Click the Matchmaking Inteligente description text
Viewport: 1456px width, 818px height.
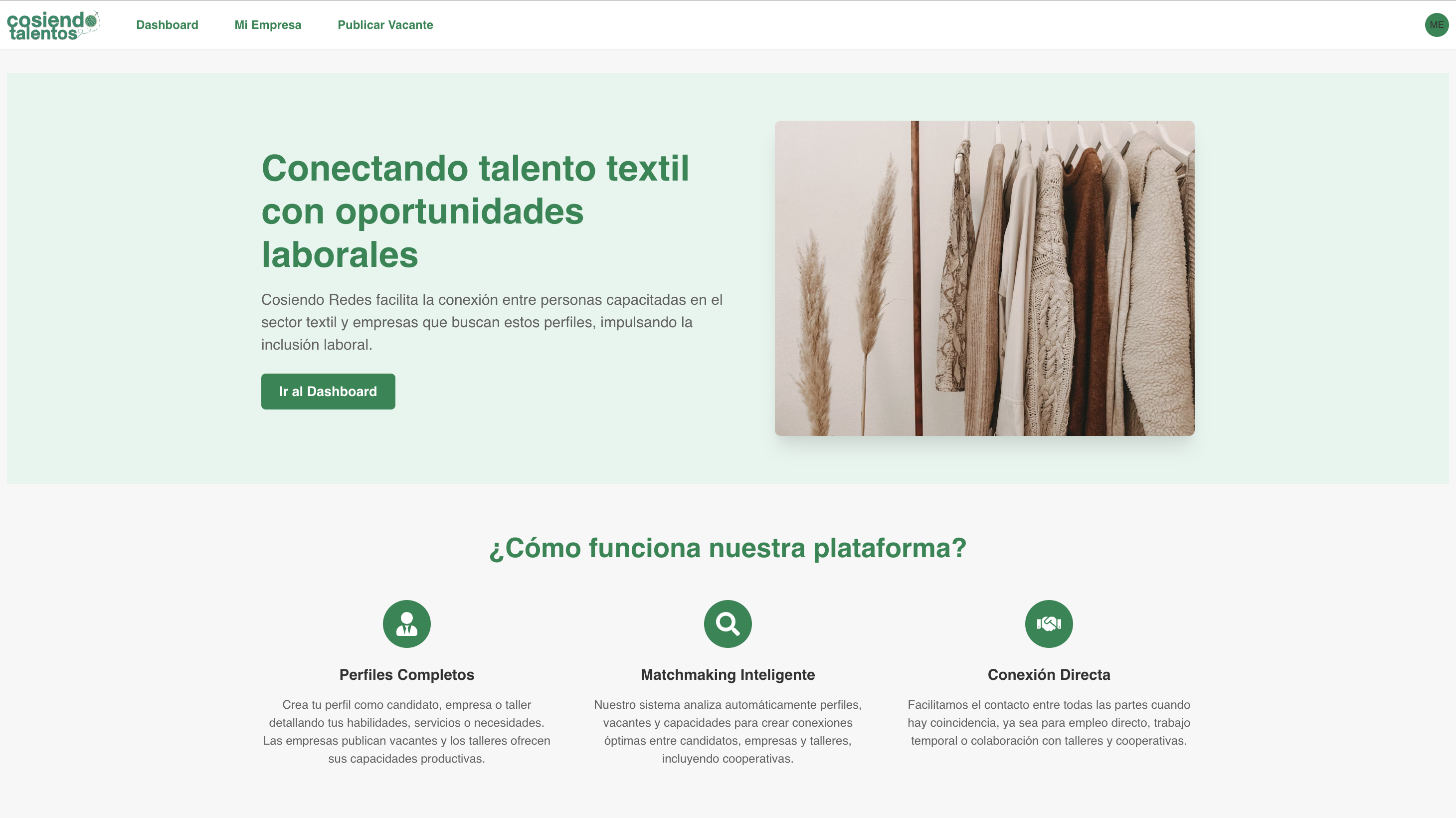[728, 732]
